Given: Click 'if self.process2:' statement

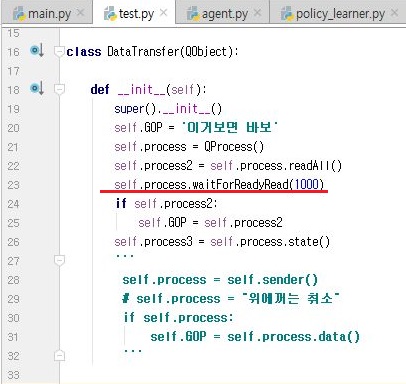Looking at the screenshot, I should point(166,204).
